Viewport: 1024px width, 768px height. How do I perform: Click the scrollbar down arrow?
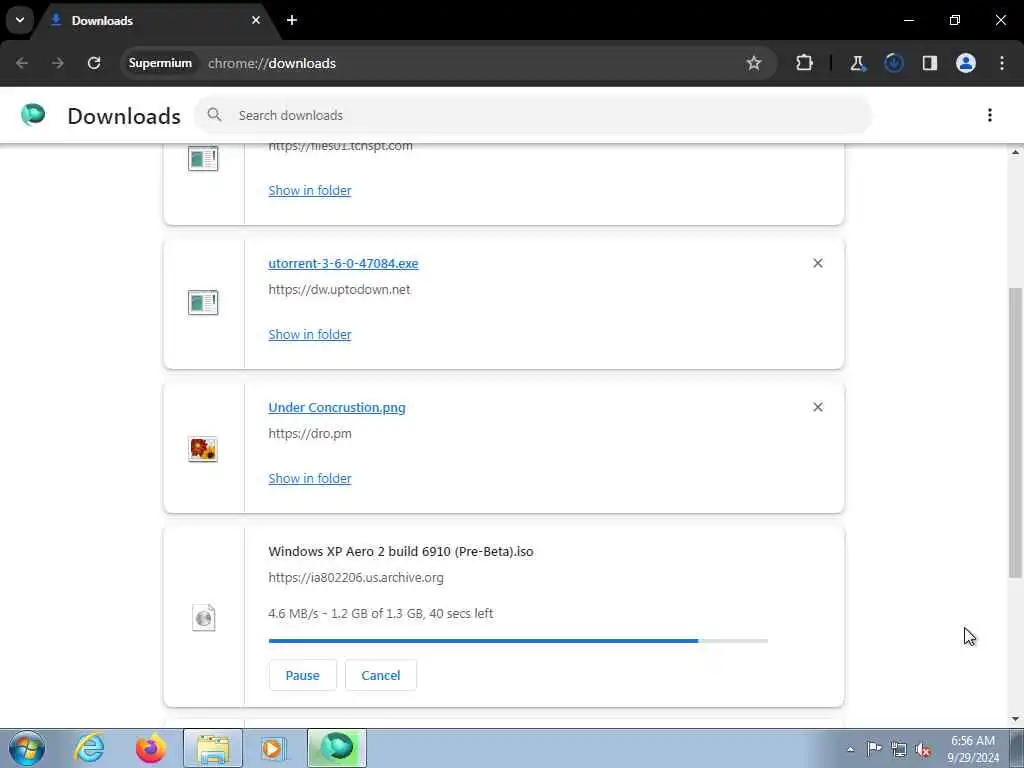(1015, 719)
